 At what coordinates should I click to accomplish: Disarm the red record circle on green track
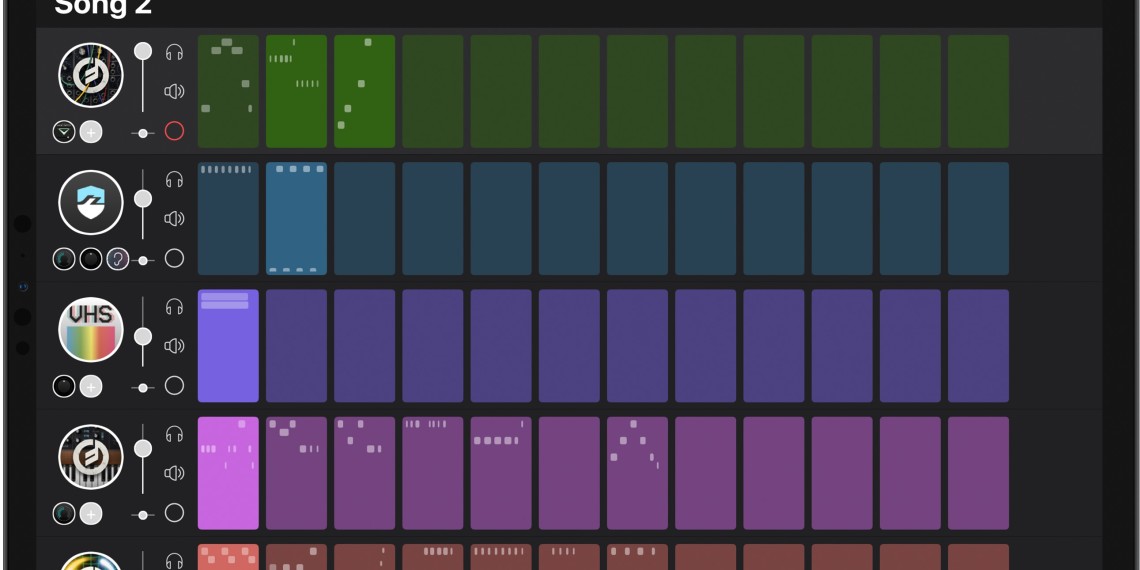[x=174, y=131]
